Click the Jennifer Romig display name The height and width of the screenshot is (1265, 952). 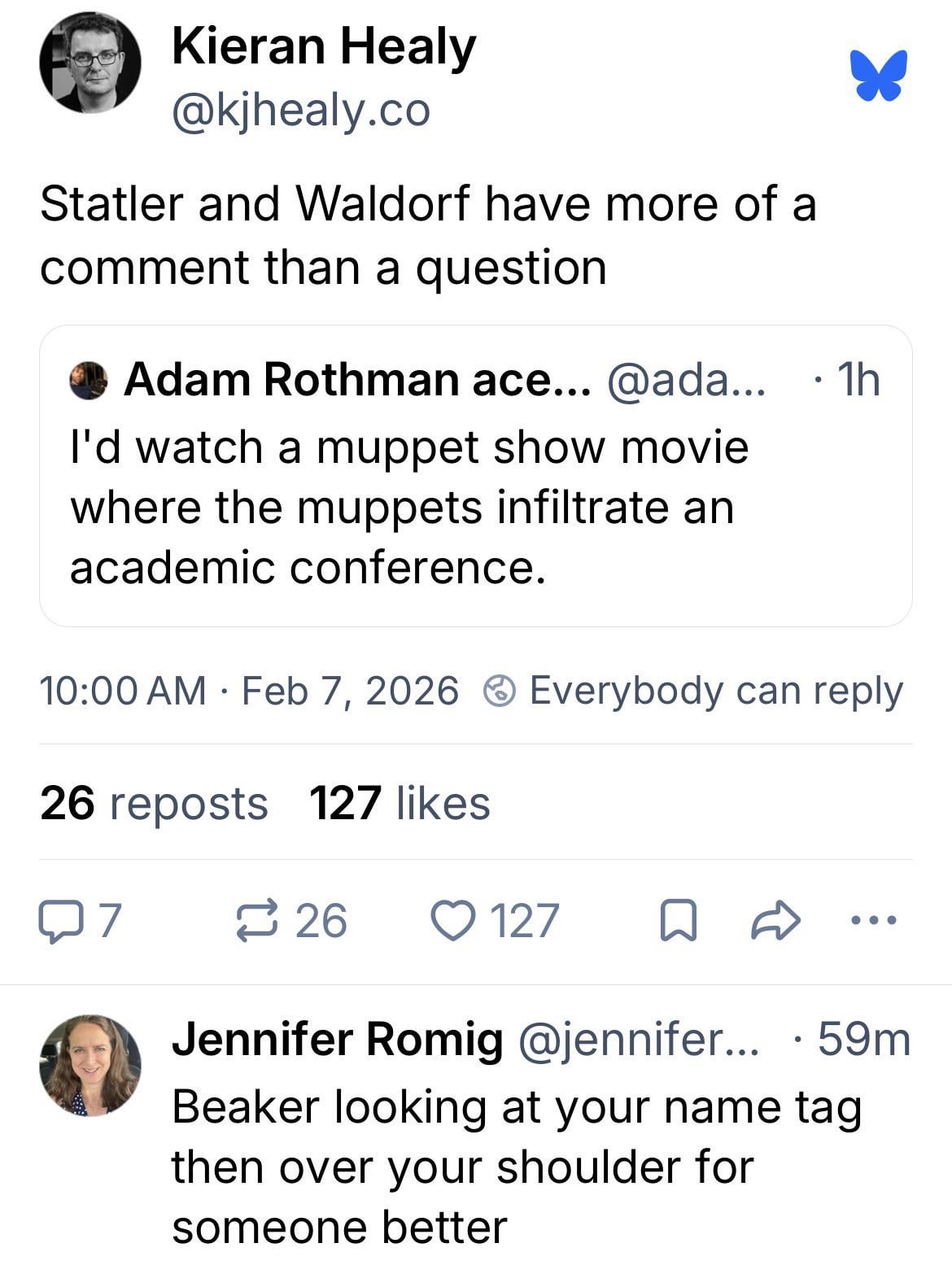click(337, 1039)
